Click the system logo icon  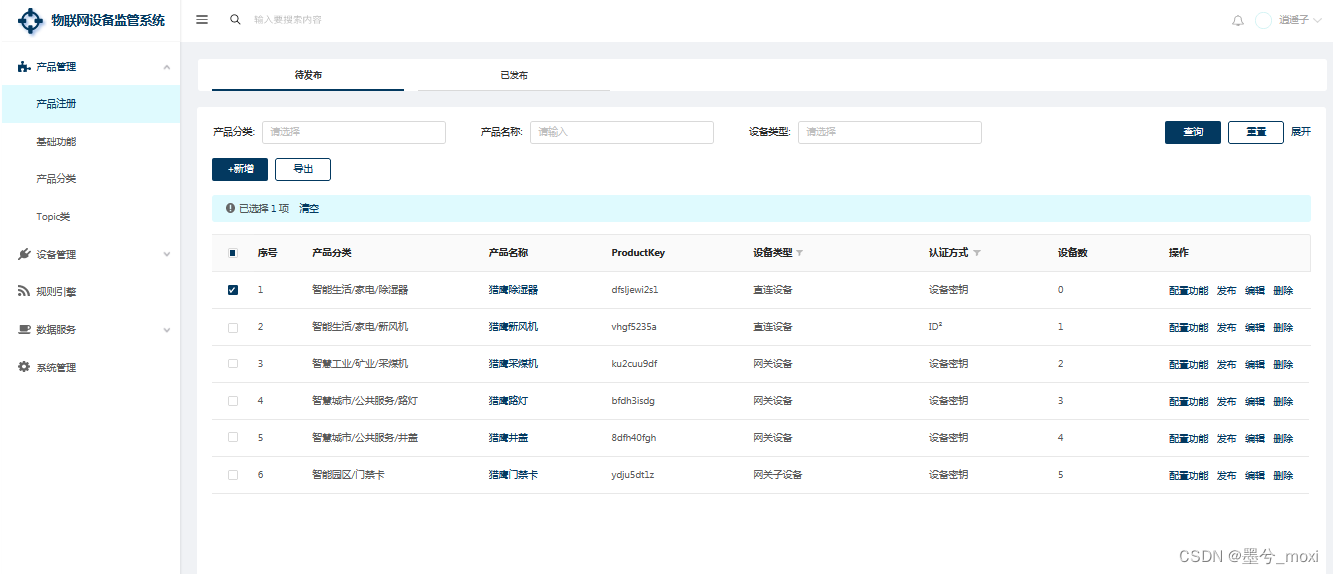pyautogui.click(x=31, y=20)
